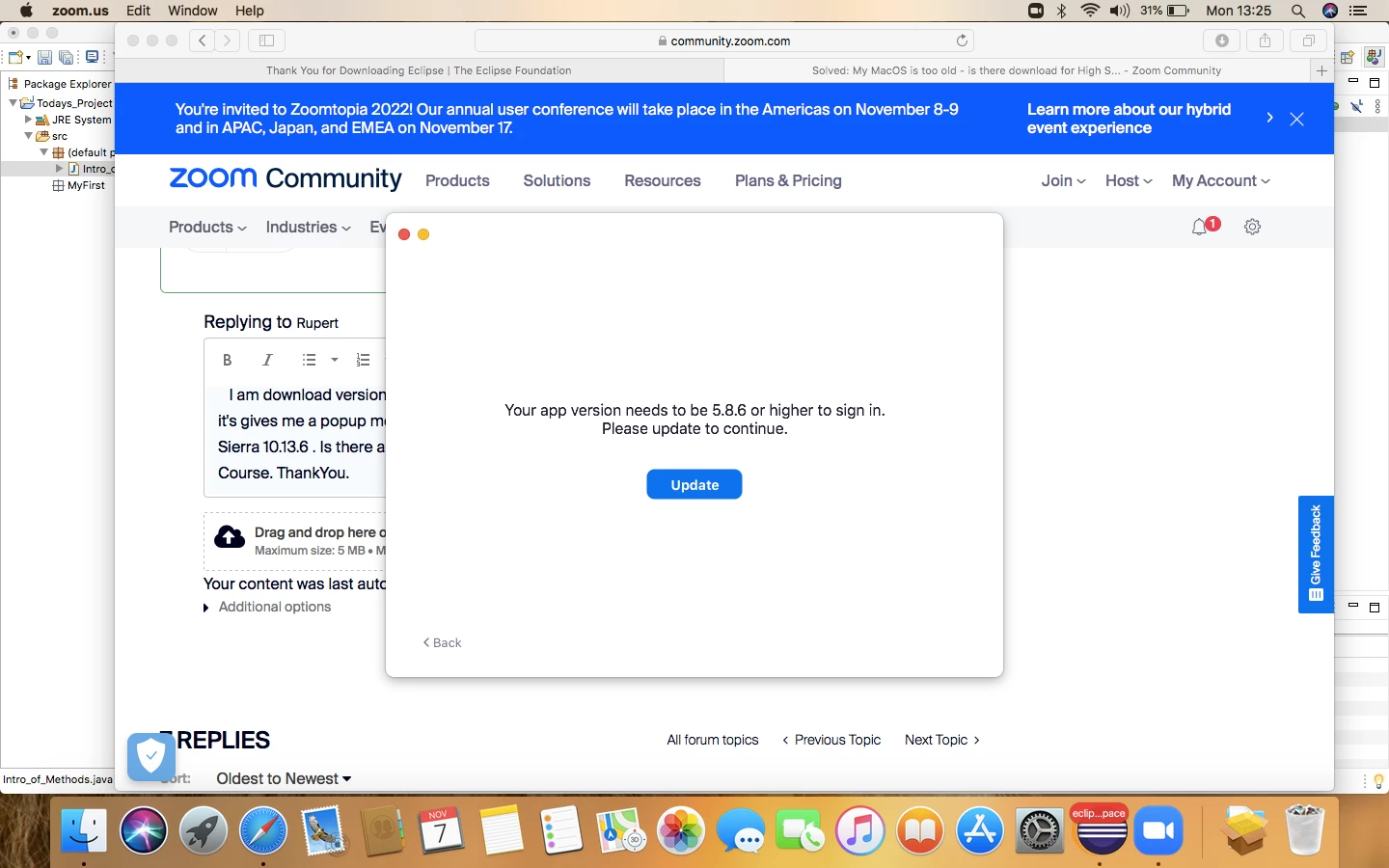Click the Update button in the Zoom dialog
The width and height of the screenshot is (1389, 868).
click(694, 484)
